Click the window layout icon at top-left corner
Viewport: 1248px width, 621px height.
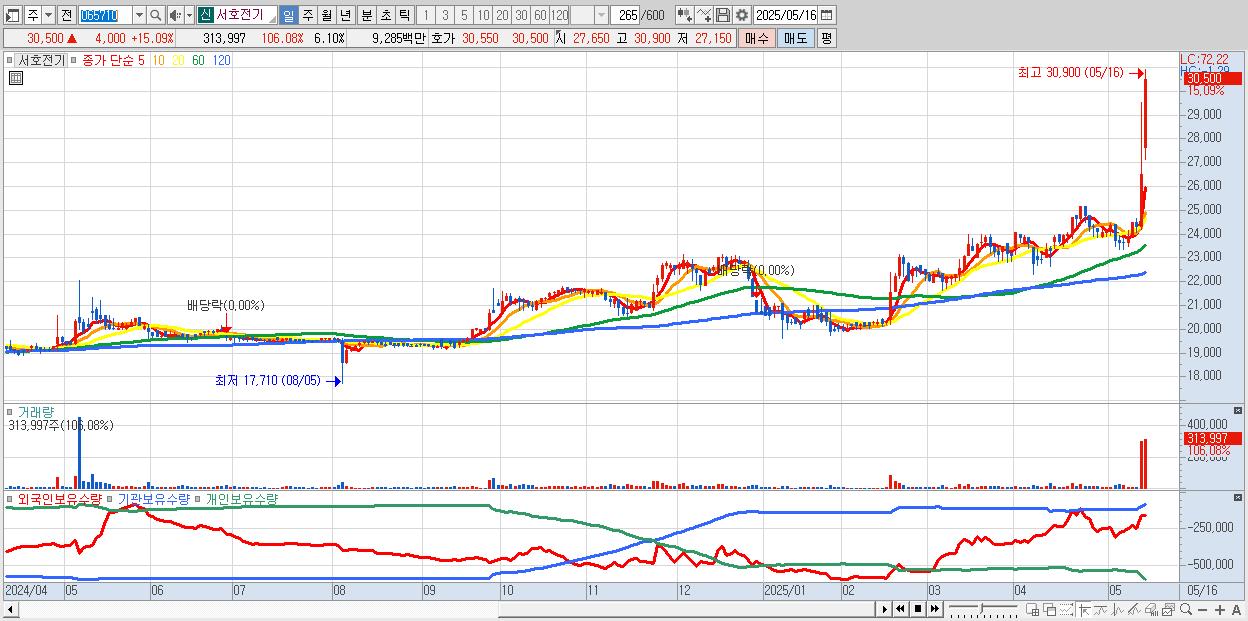tap(12, 15)
